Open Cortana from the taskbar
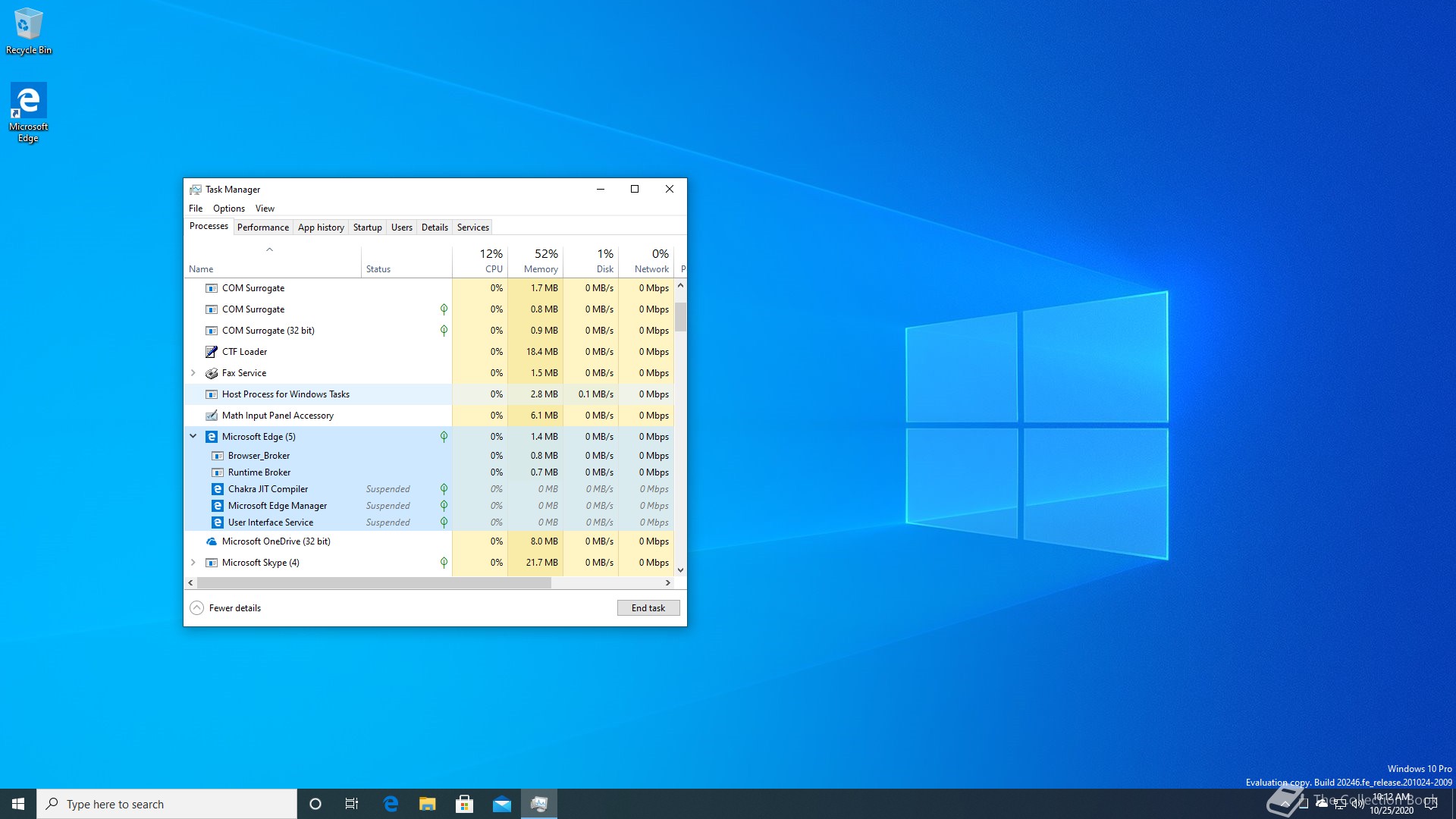1456x819 pixels. (315, 804)
